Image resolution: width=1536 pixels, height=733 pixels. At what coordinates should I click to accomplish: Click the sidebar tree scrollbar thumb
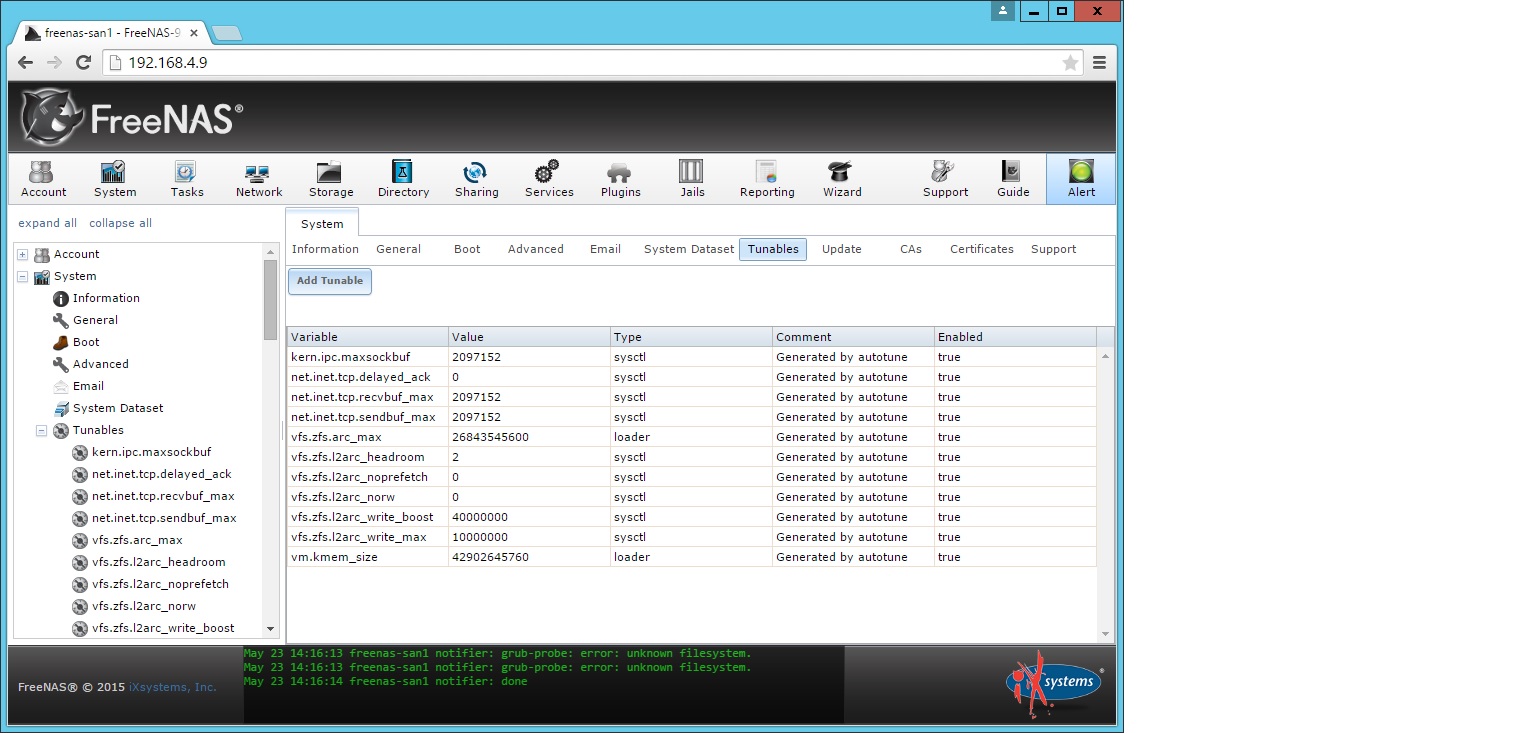(270, 299)
